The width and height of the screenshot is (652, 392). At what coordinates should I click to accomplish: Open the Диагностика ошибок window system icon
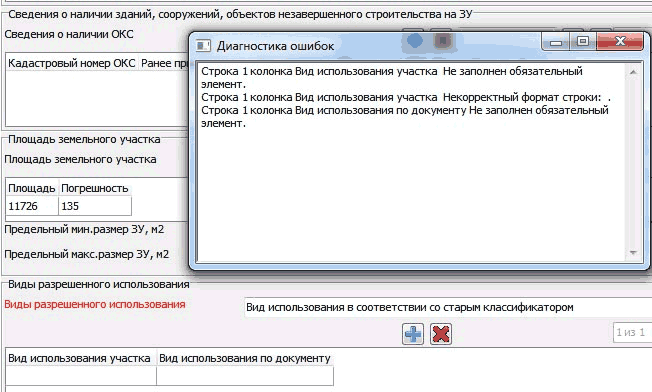[x=203, y=45]
